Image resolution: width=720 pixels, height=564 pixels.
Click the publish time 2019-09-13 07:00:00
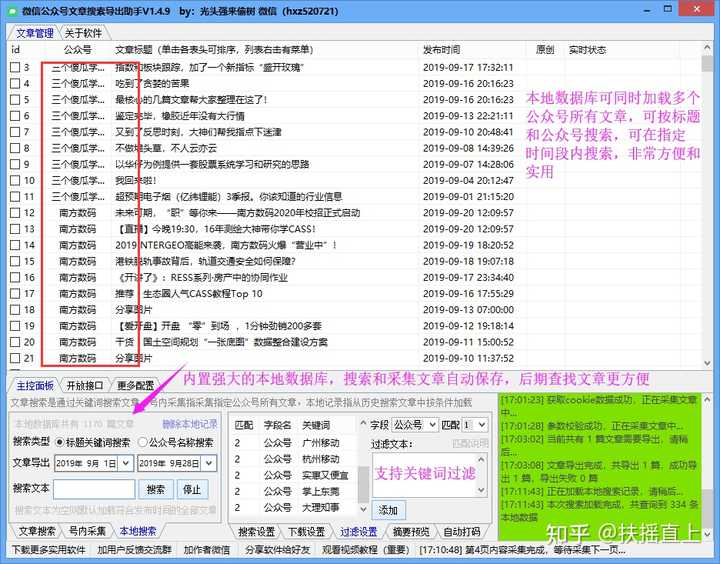(x=468, y=310)
